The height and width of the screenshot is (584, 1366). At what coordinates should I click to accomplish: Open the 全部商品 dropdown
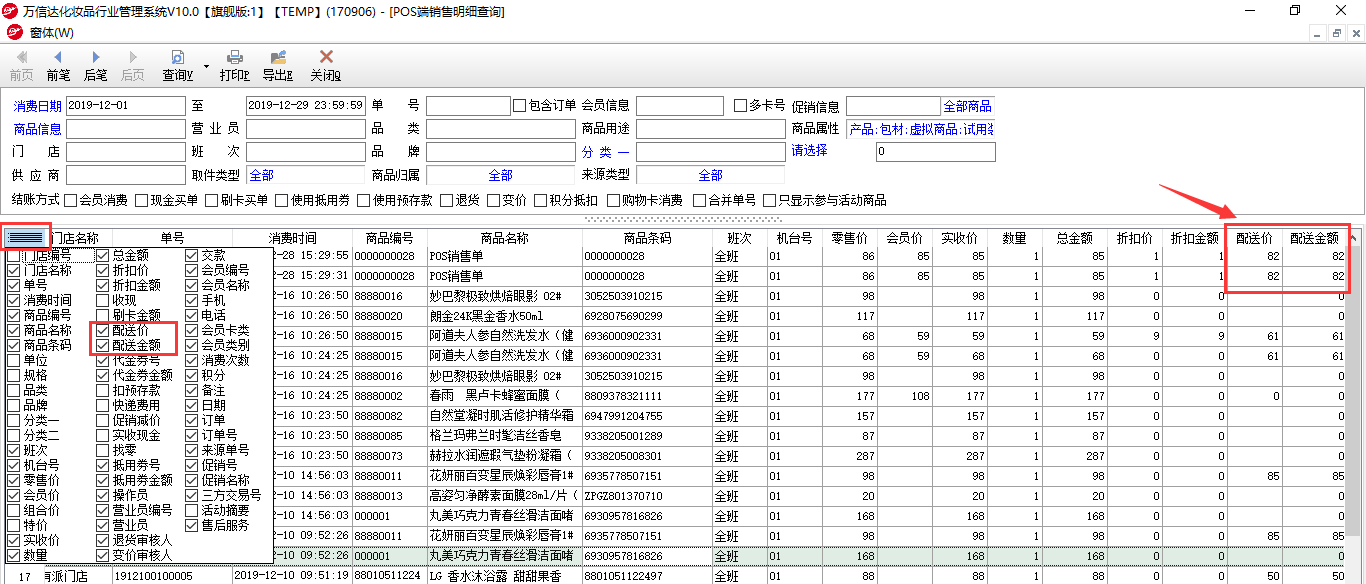coord(969,106)
